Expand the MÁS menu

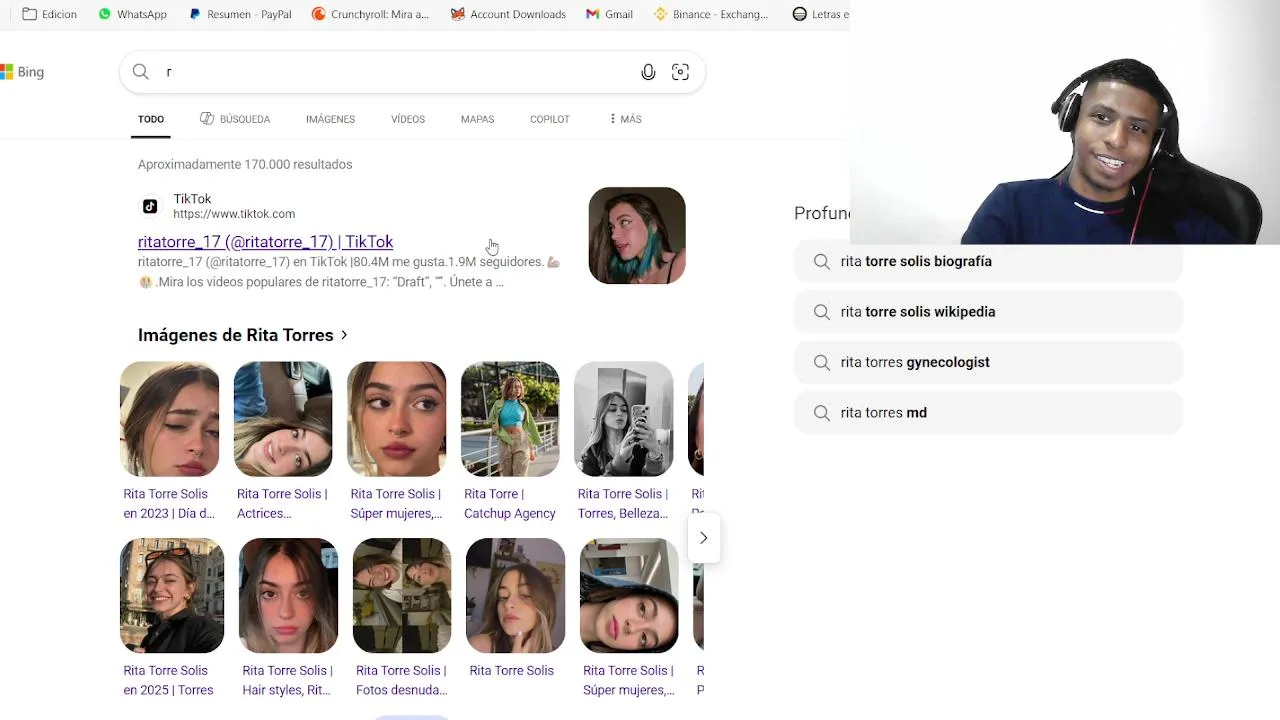[625, 119]
